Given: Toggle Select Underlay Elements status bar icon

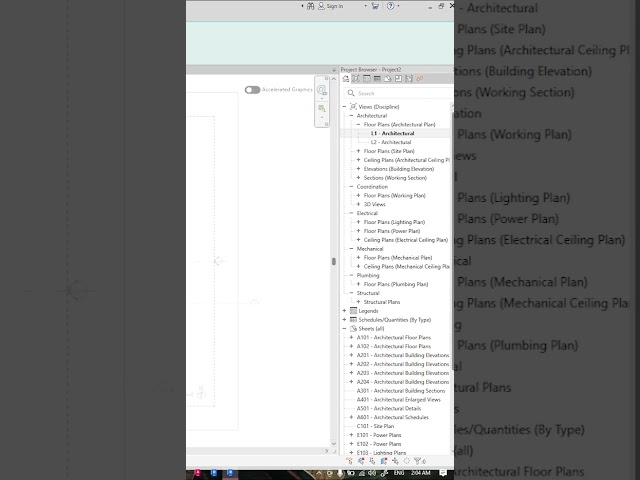Looking at the screenshot, I should tap(361, 461).
